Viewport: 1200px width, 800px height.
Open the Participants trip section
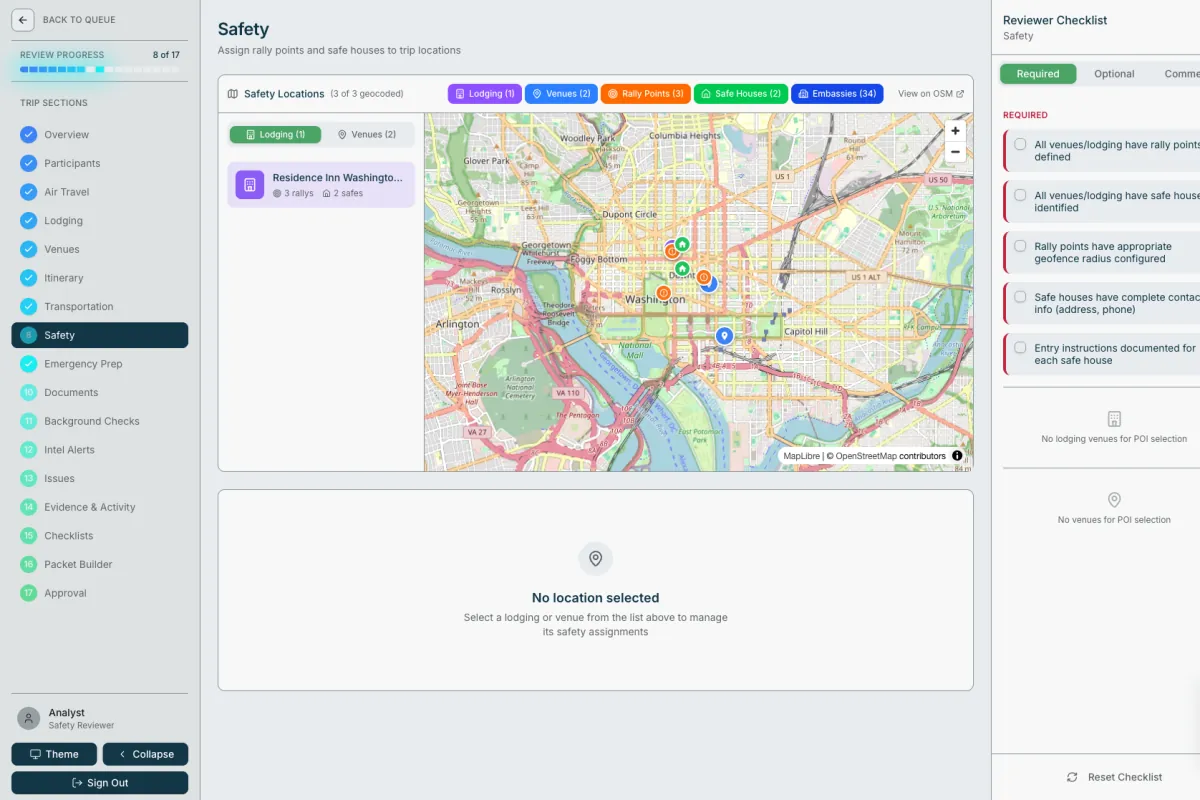click(x=100, y=163)
